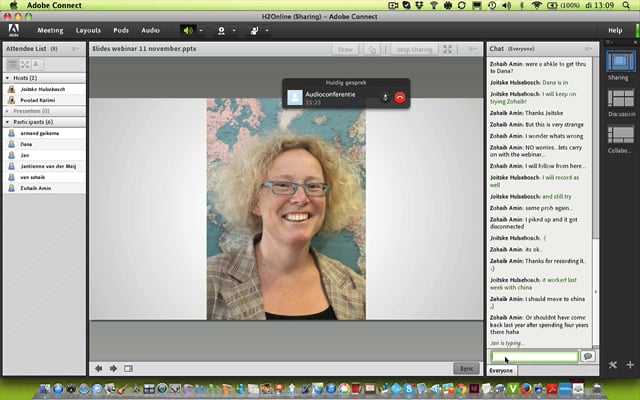Select participant van schaik

click(x=44, y=177)
